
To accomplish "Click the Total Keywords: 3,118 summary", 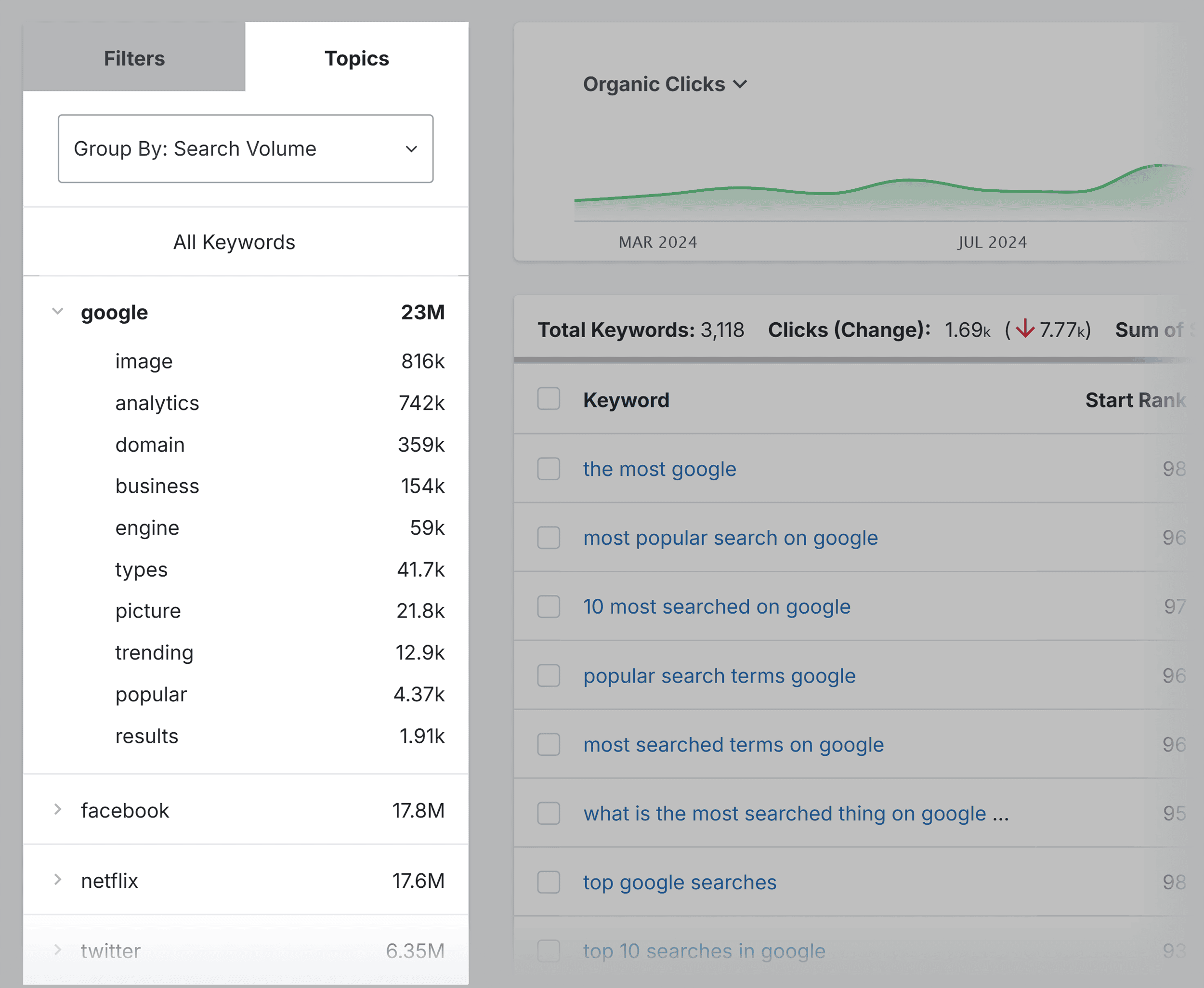I will [641, 330].
